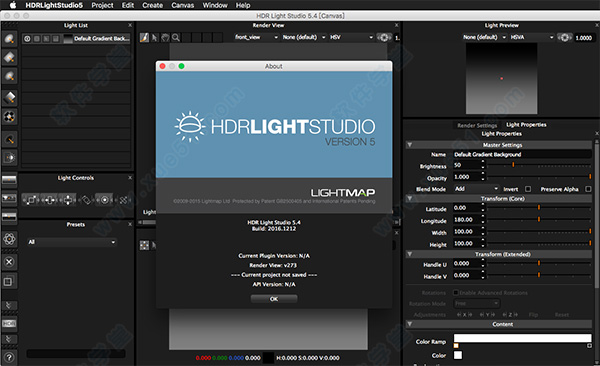The height and width of the screenshot is (366, 600).
Task: Close the Light List panel
Action: click(130, 25)
